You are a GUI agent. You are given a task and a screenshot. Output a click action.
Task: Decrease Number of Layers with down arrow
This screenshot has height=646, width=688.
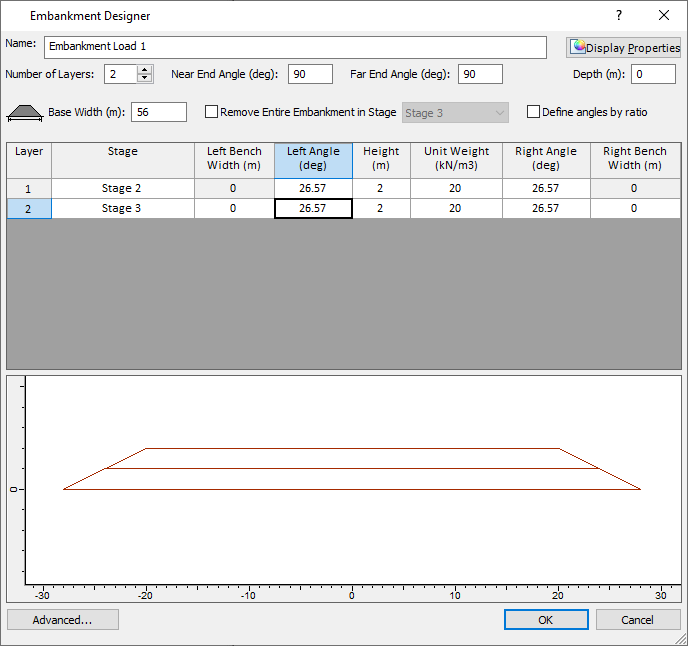[146, 79]
